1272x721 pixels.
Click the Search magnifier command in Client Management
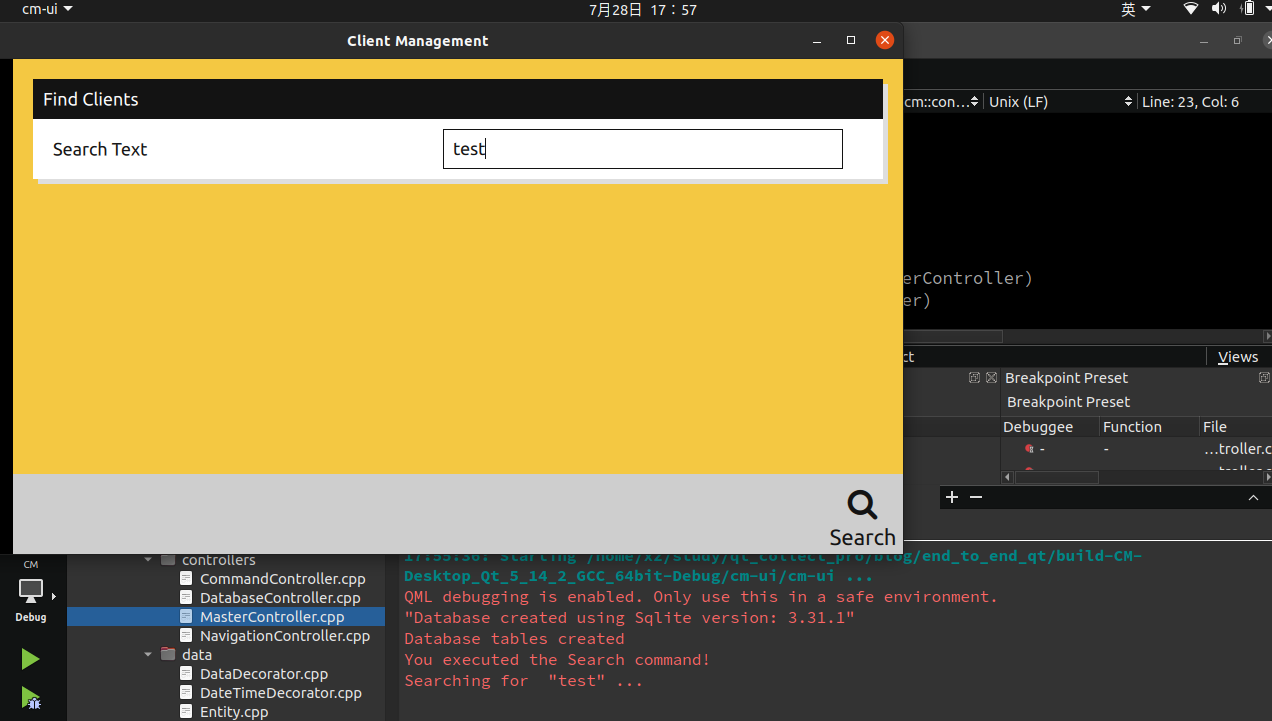point(862,519)
